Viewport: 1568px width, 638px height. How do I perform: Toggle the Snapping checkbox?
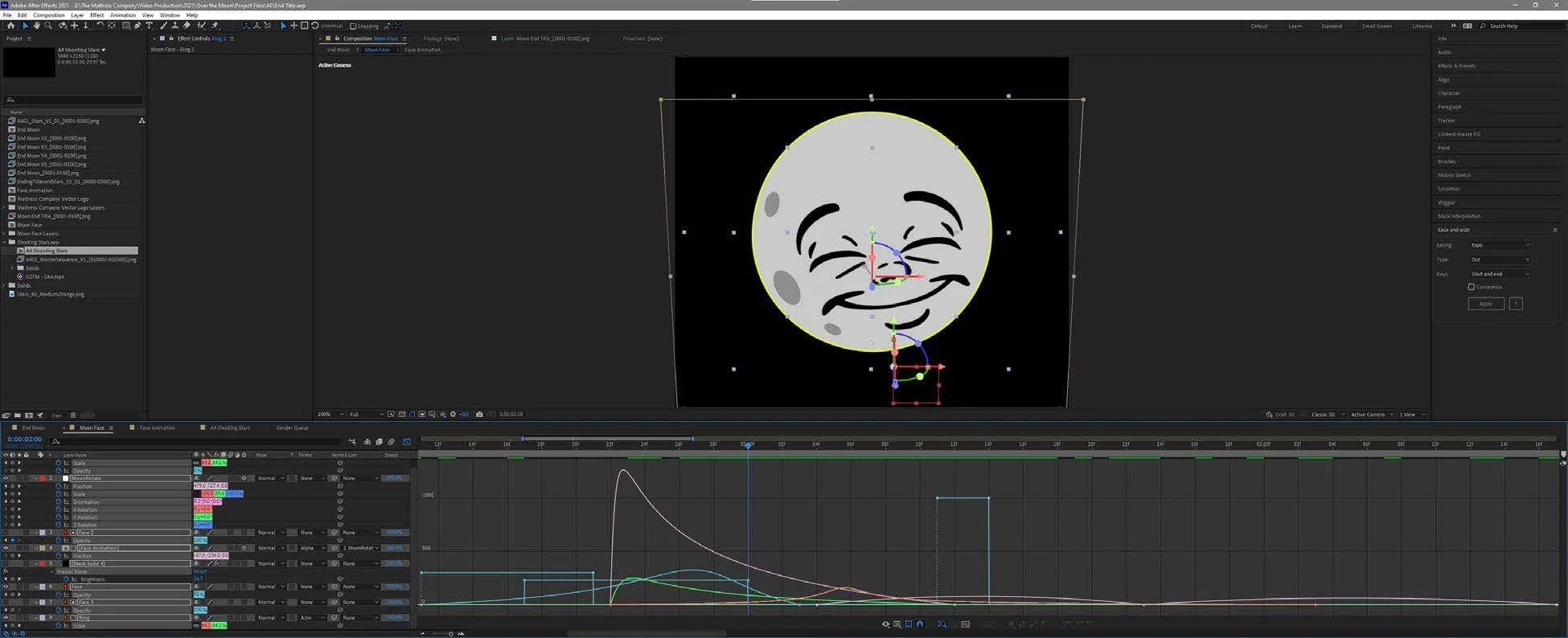353,26
